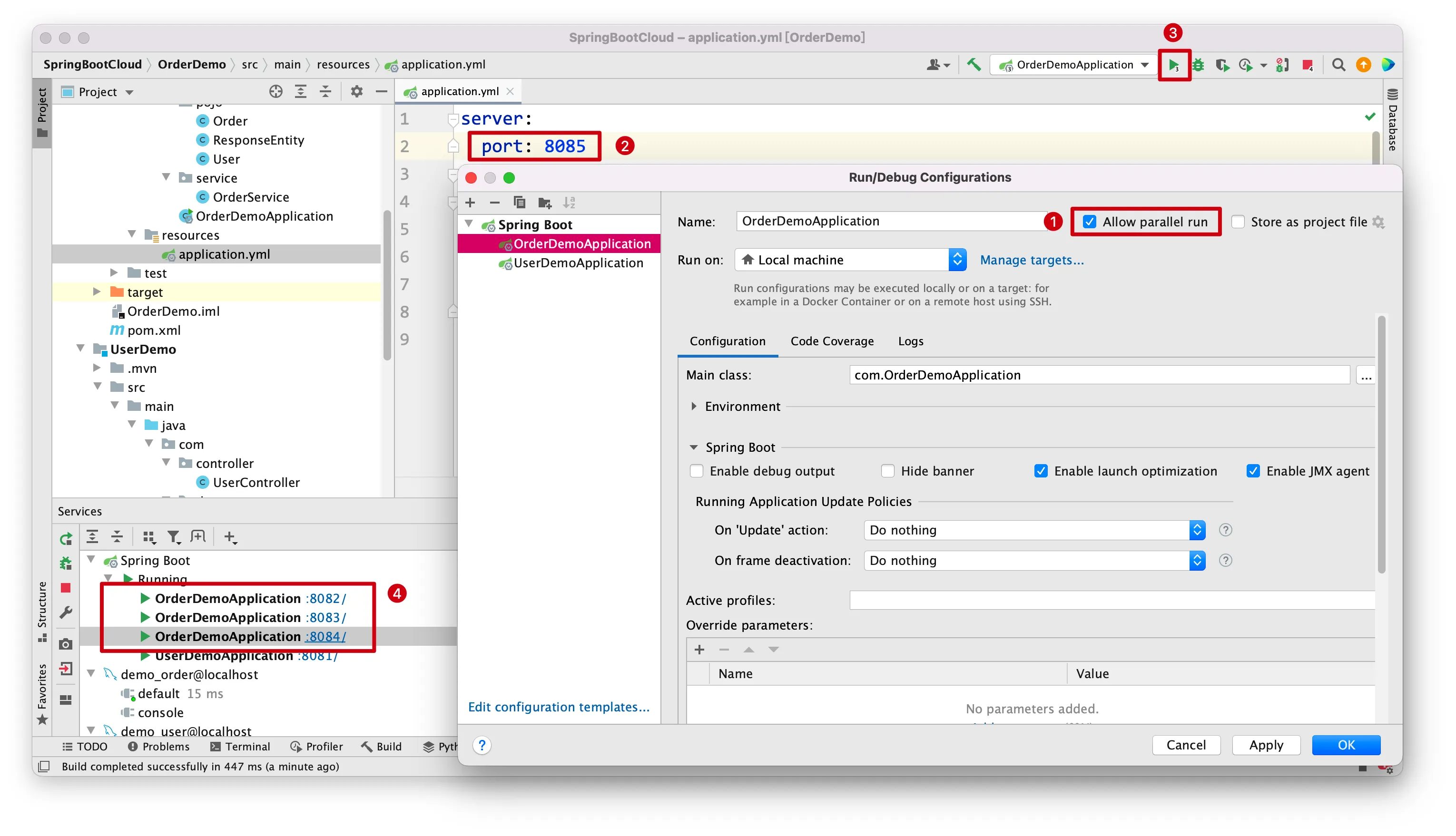The height and width of the screenshot is (836, 1456).
Task: Uncheck Enable launch optimization
Action: tap(1041, 471)
